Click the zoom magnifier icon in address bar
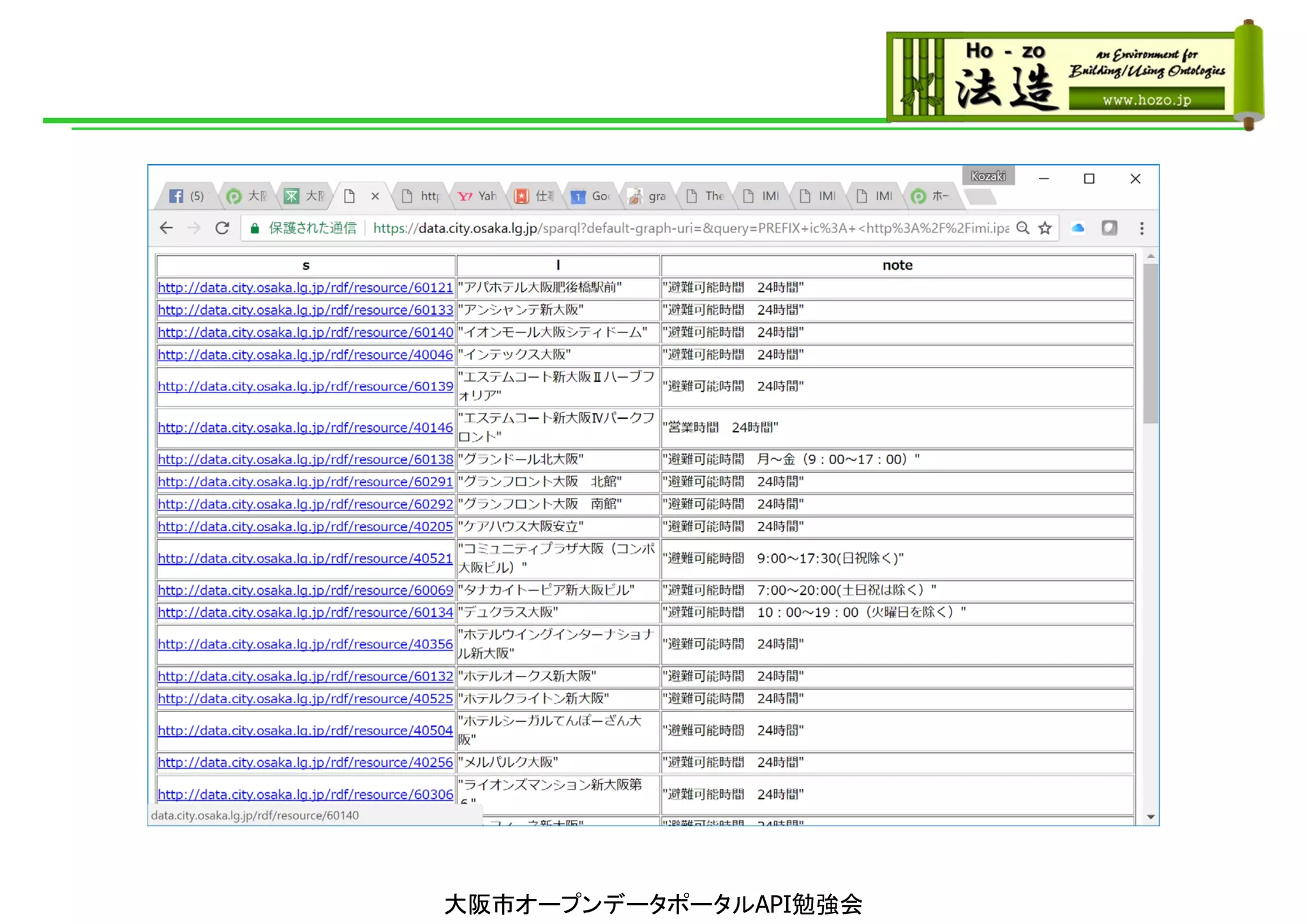 tap(1022, 228)
